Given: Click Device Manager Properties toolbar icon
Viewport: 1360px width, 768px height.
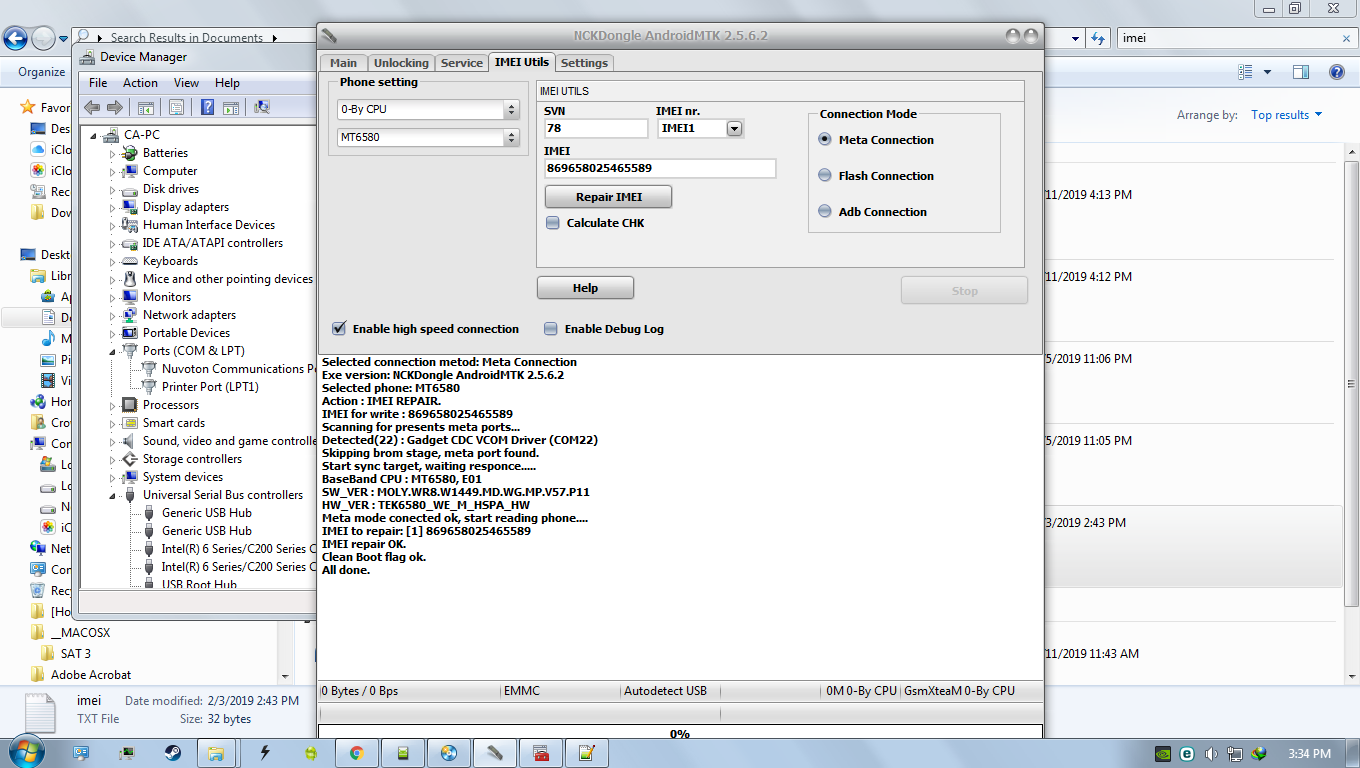Looking at the screenshot, I should pyautogui.click(x=176, y=107).
